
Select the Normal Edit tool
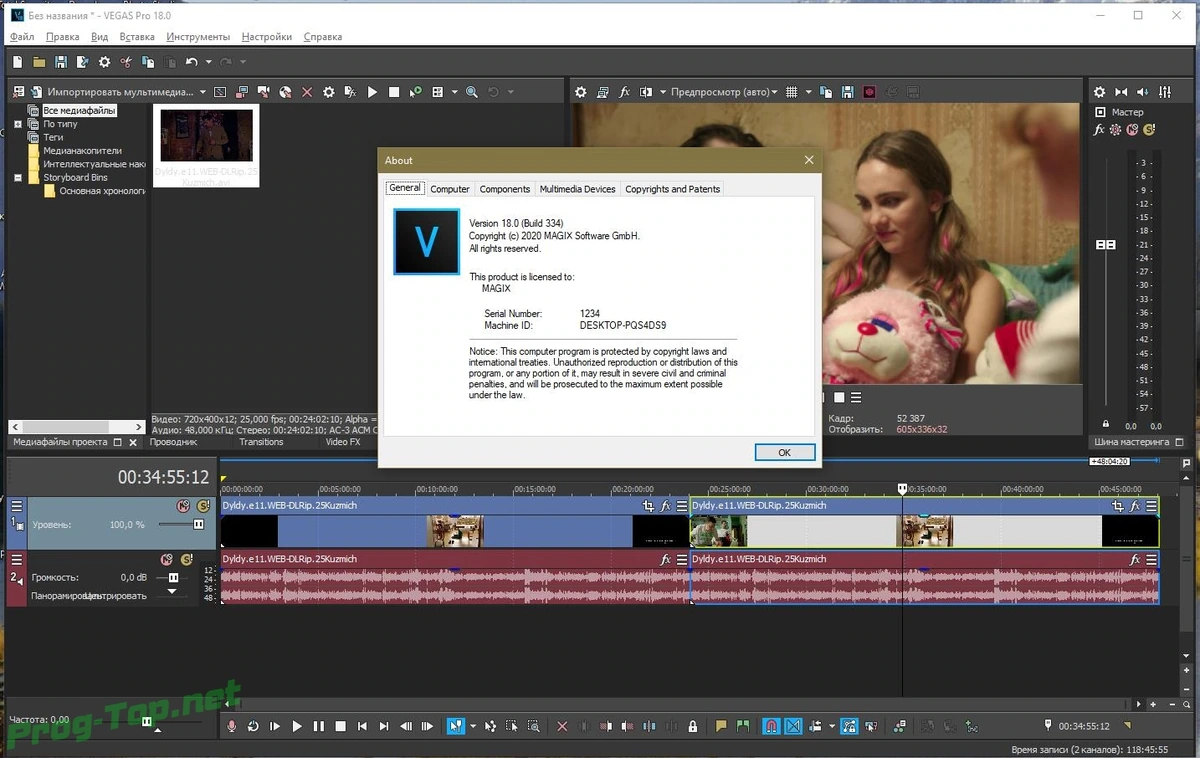coord(455,726)
